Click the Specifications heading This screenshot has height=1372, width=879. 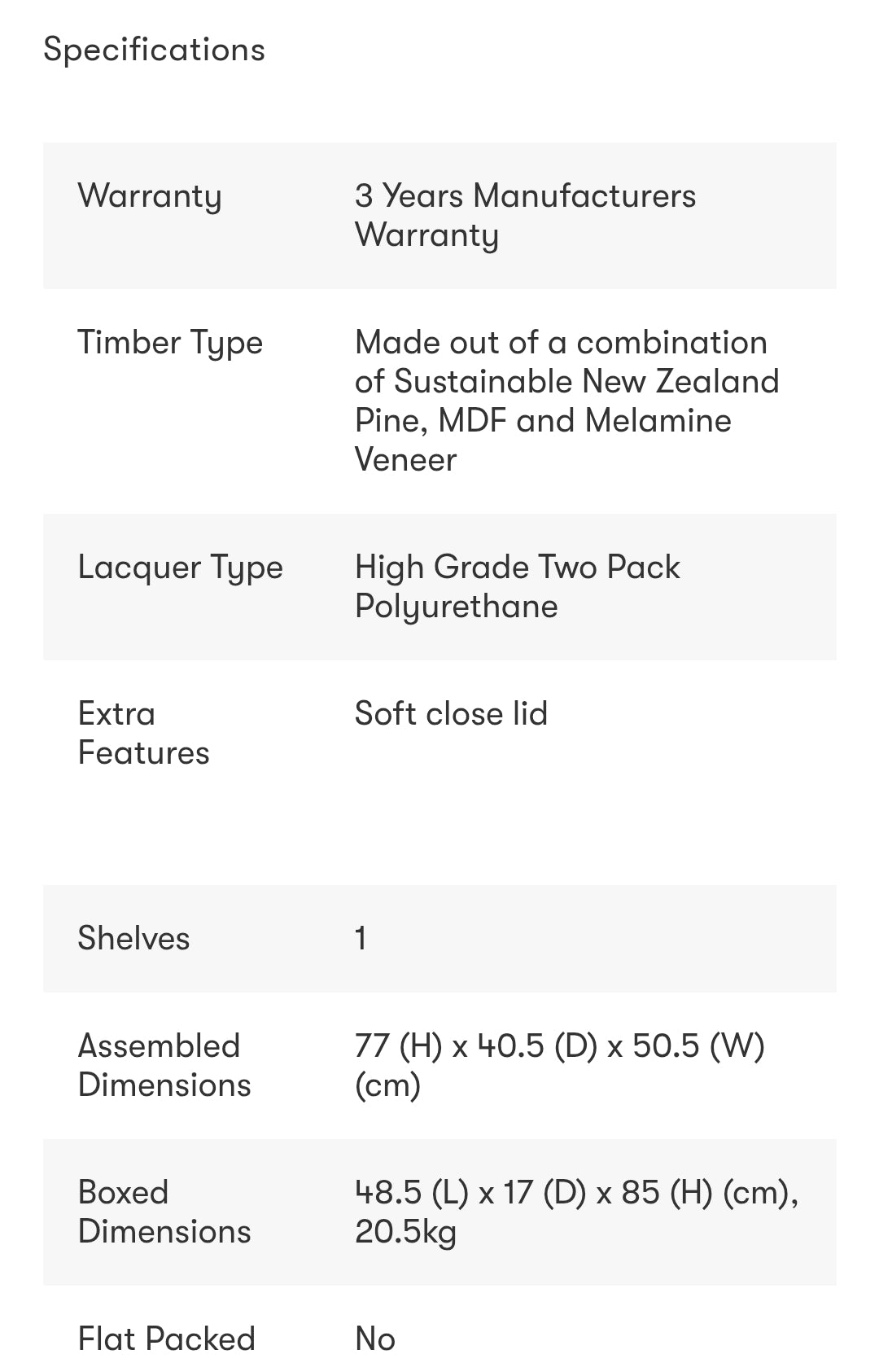click(154, 50)
